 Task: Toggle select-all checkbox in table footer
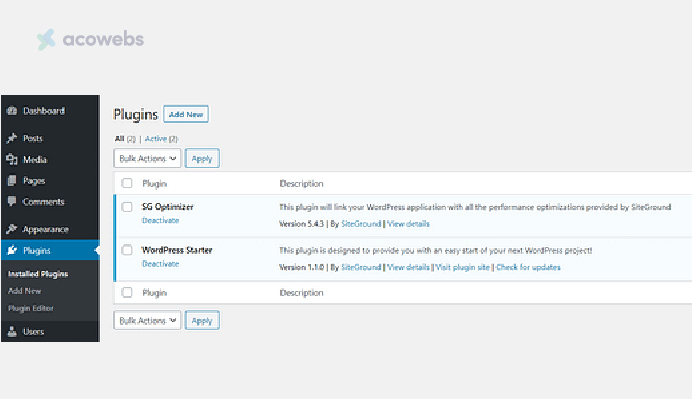tap(127, 292)
